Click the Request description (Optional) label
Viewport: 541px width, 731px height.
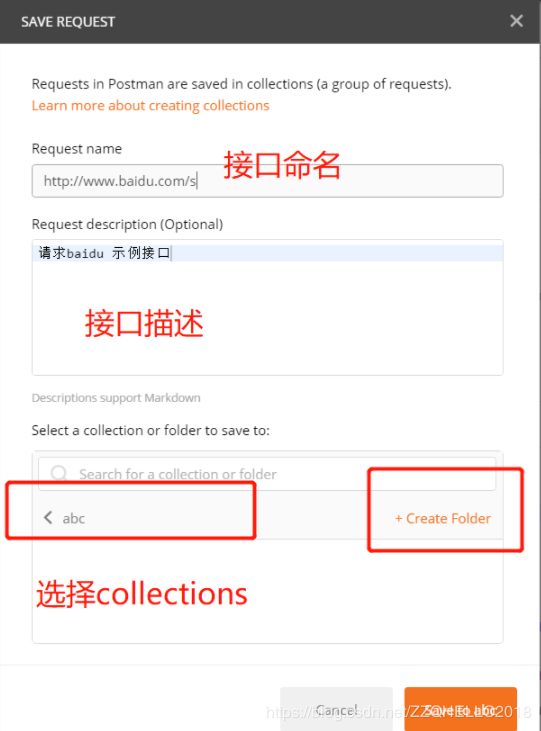[x=127, y=224]
